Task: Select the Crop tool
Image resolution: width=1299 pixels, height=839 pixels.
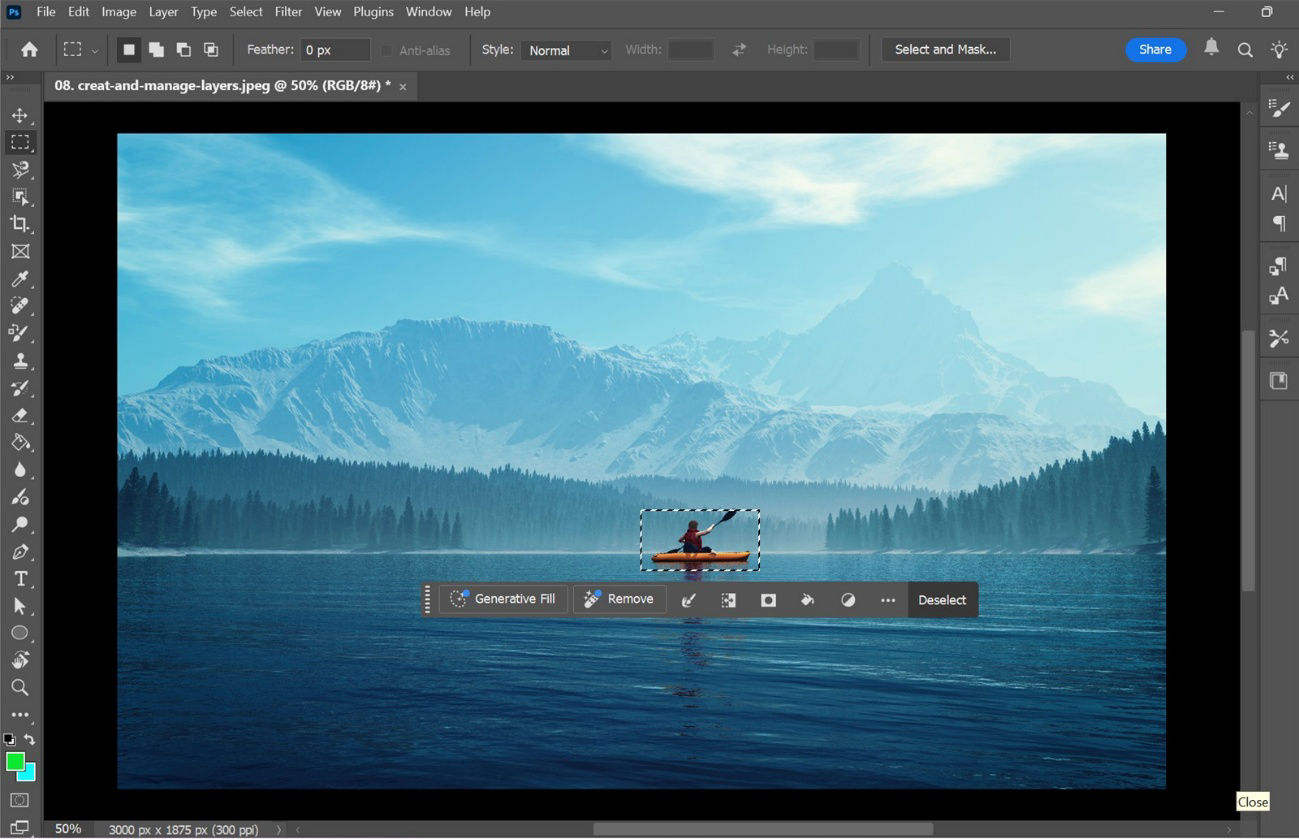Action: click(x=20, y=224)
